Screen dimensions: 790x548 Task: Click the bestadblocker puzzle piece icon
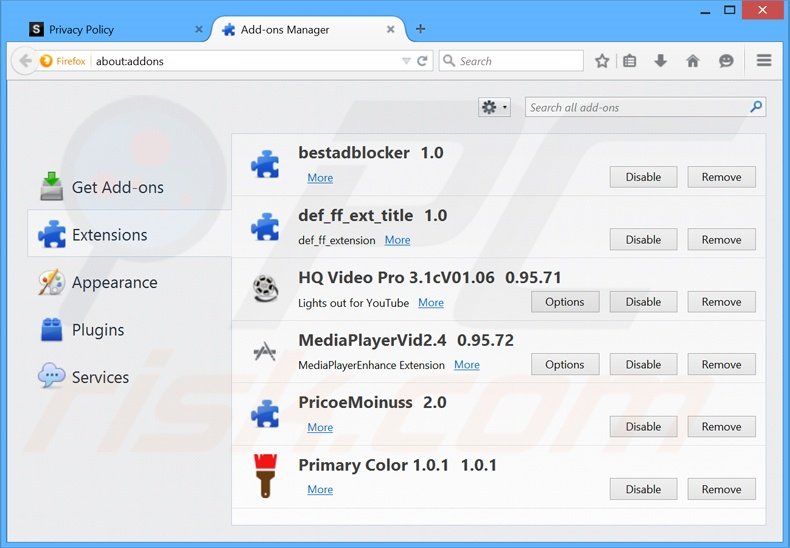[265, 164]
